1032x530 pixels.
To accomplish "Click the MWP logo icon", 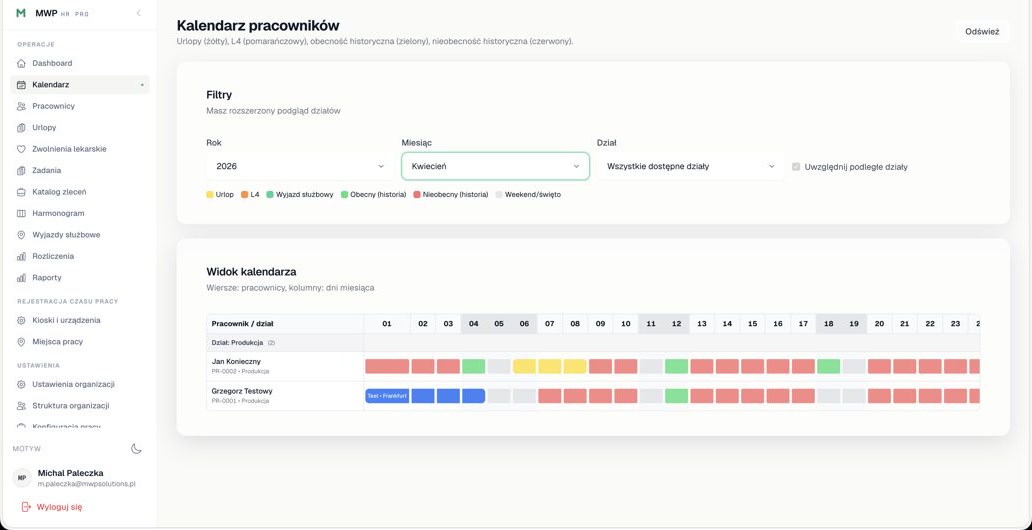I will 21,13.
